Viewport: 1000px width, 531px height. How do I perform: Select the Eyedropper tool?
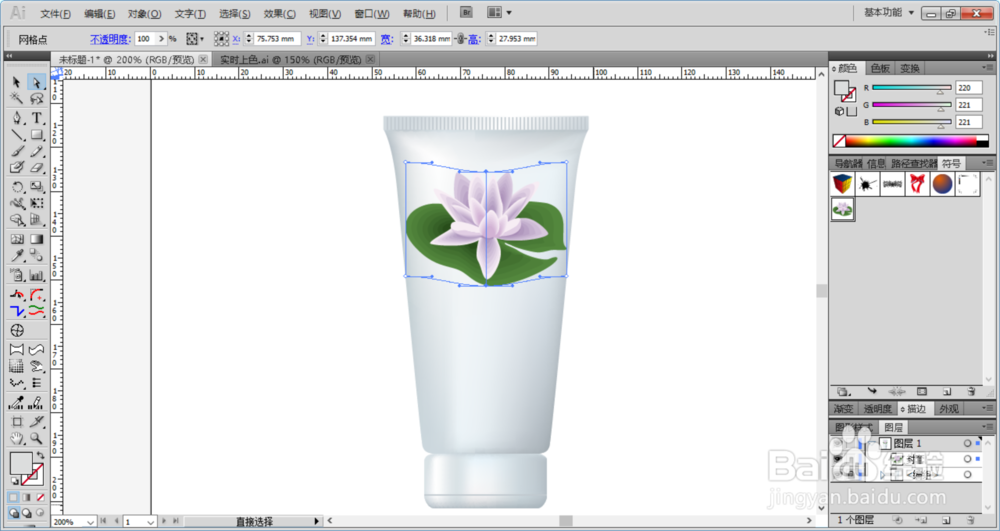[17, 256]
